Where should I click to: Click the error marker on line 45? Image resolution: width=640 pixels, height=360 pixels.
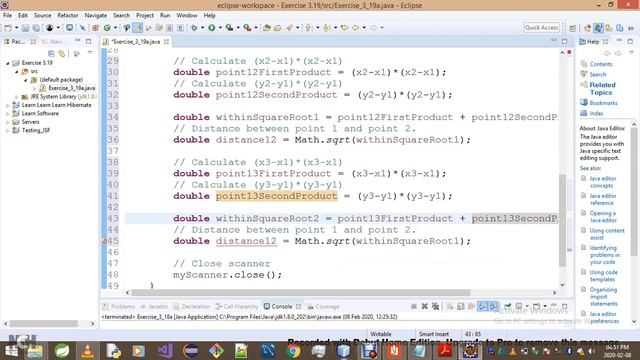(x=104, y=241)
